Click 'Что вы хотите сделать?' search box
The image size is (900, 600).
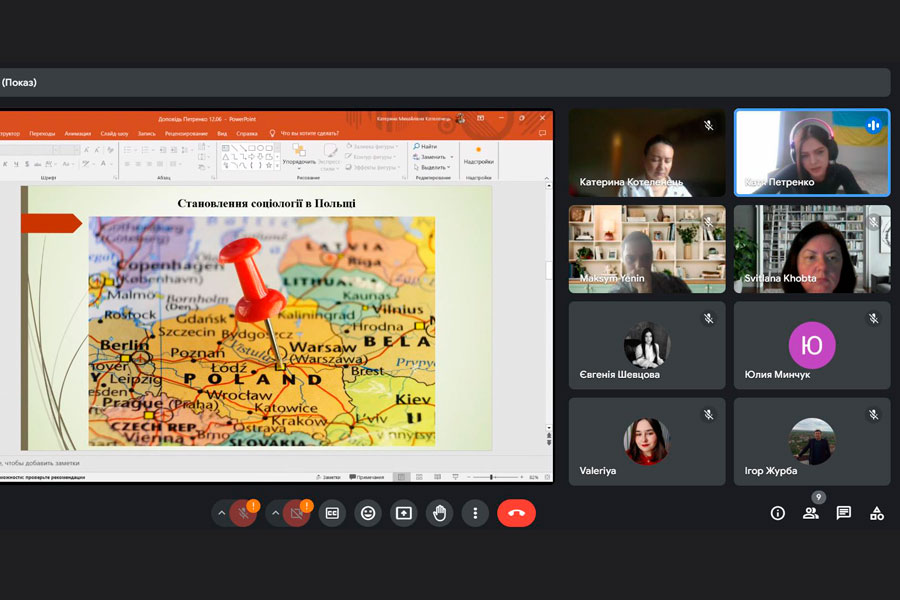pyautogui.click(x=304, y=133)
